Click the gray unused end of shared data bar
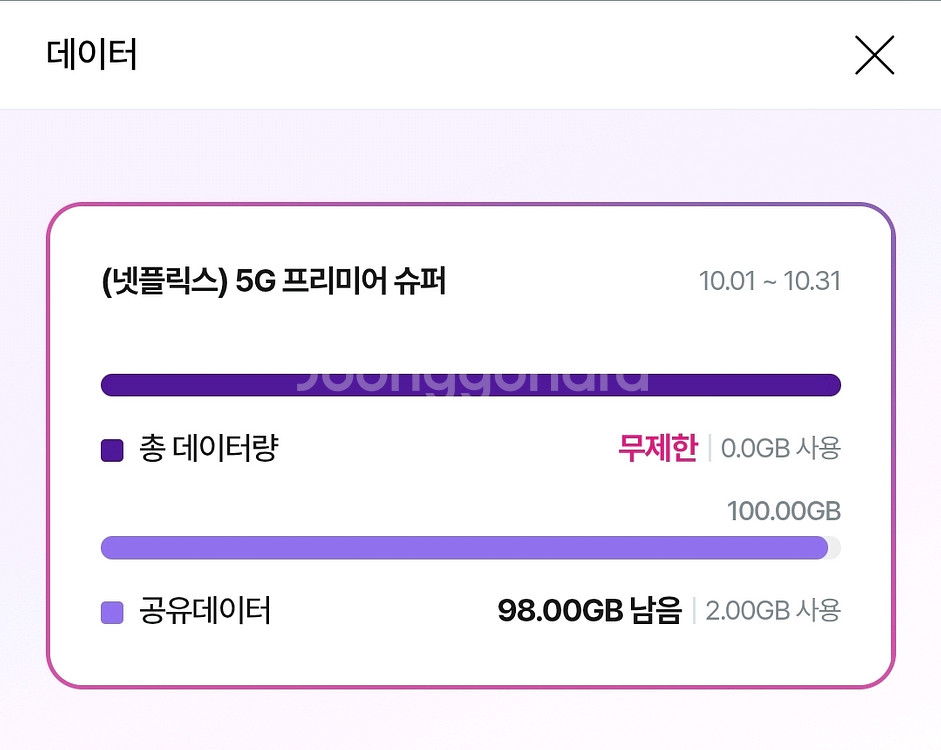 coord(835,548)
